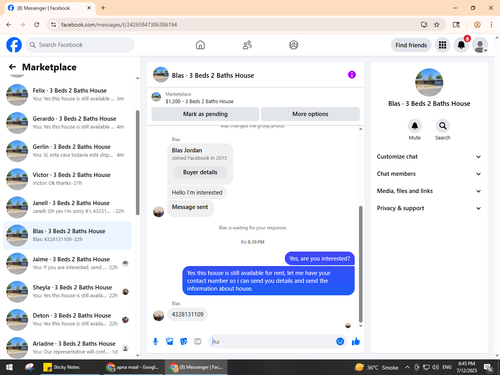This screenshot has height=375, width=500.
Task: Click the conversation list scrollbar
Action: tap(138, 163)
